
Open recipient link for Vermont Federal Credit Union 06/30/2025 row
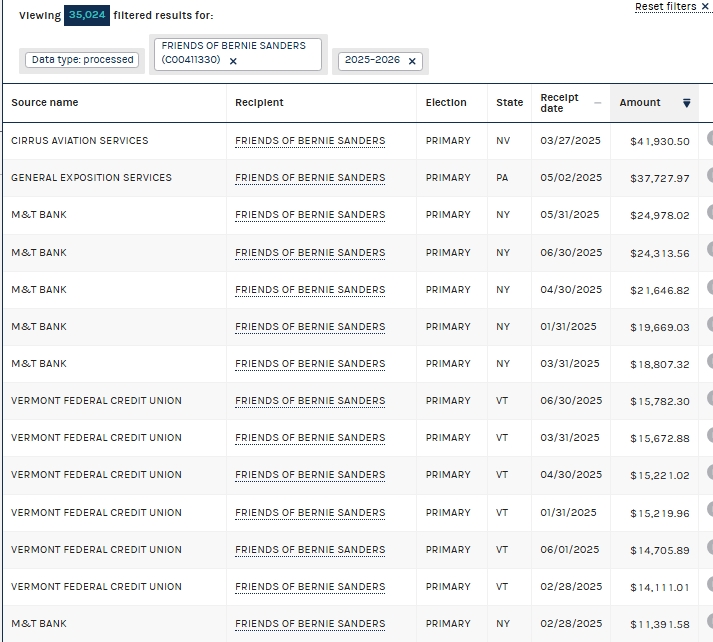pos(310,401)
